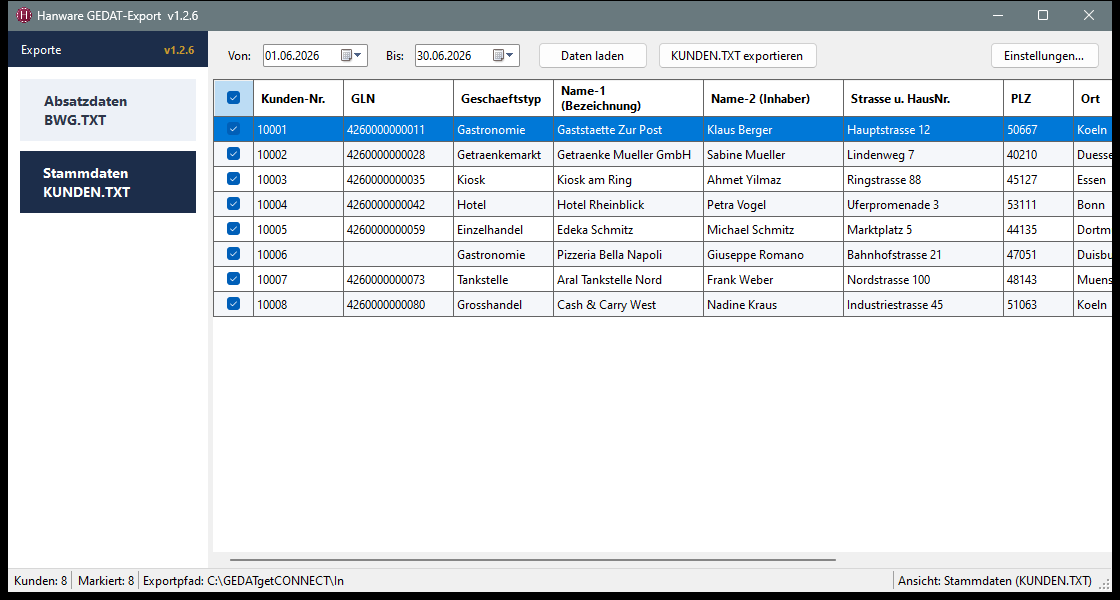Click the GLN column header
The image size is (1120, 600).
399,99
